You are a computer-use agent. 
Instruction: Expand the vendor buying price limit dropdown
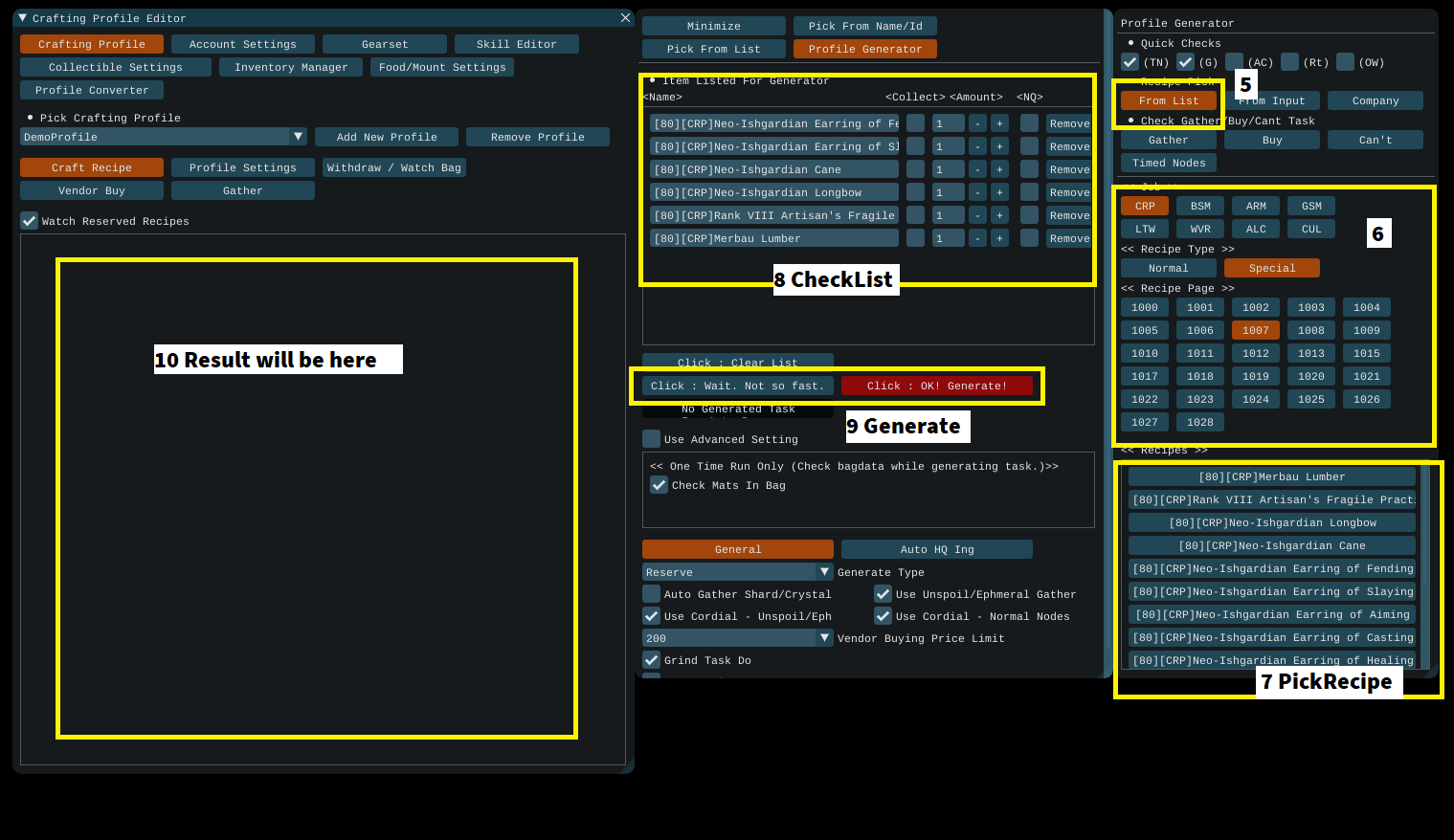pyautogui.click(x=824, y=638)
